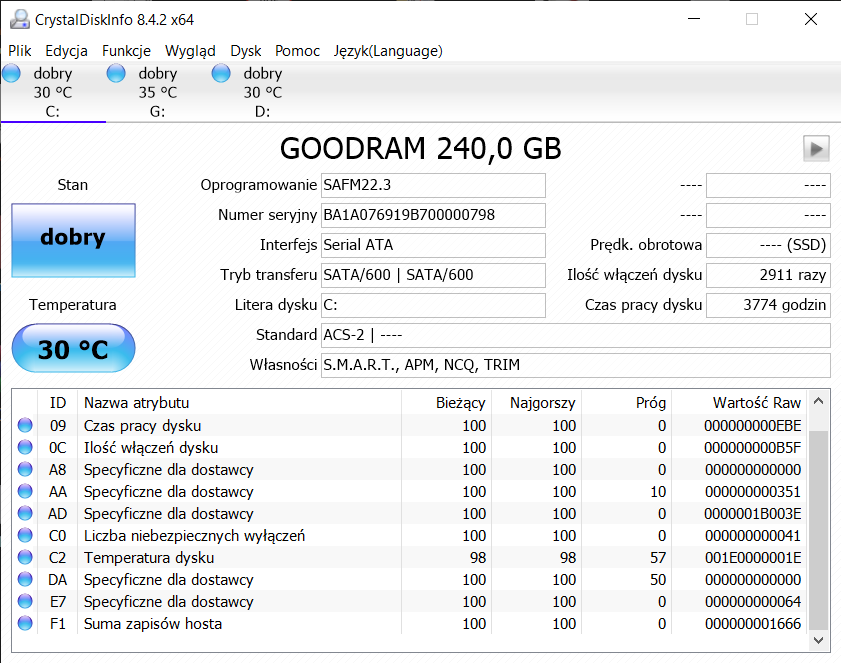Open the Wygląd menu

[190, 51]
